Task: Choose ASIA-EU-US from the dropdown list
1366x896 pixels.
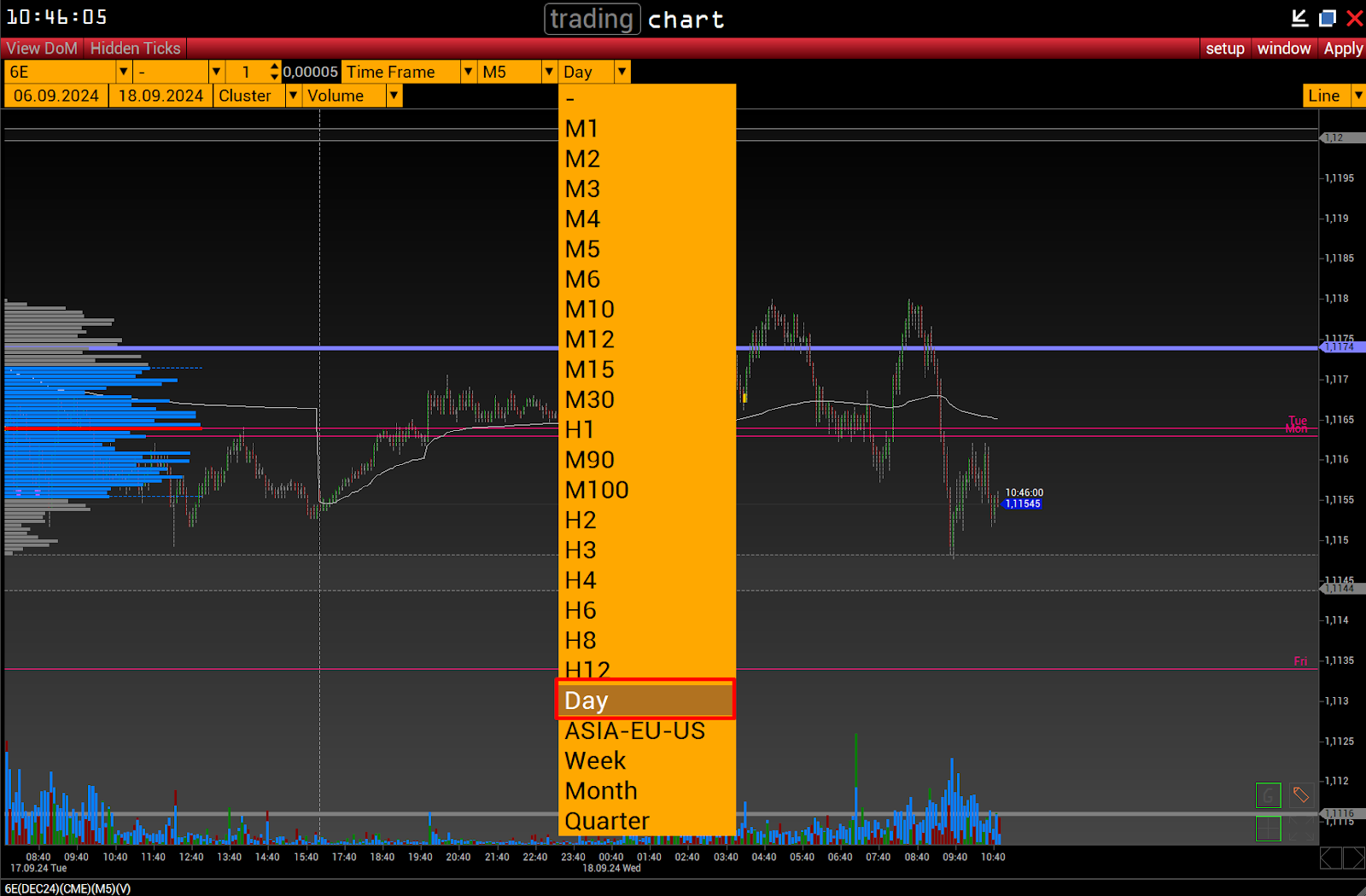Action: tap(634, 731)
